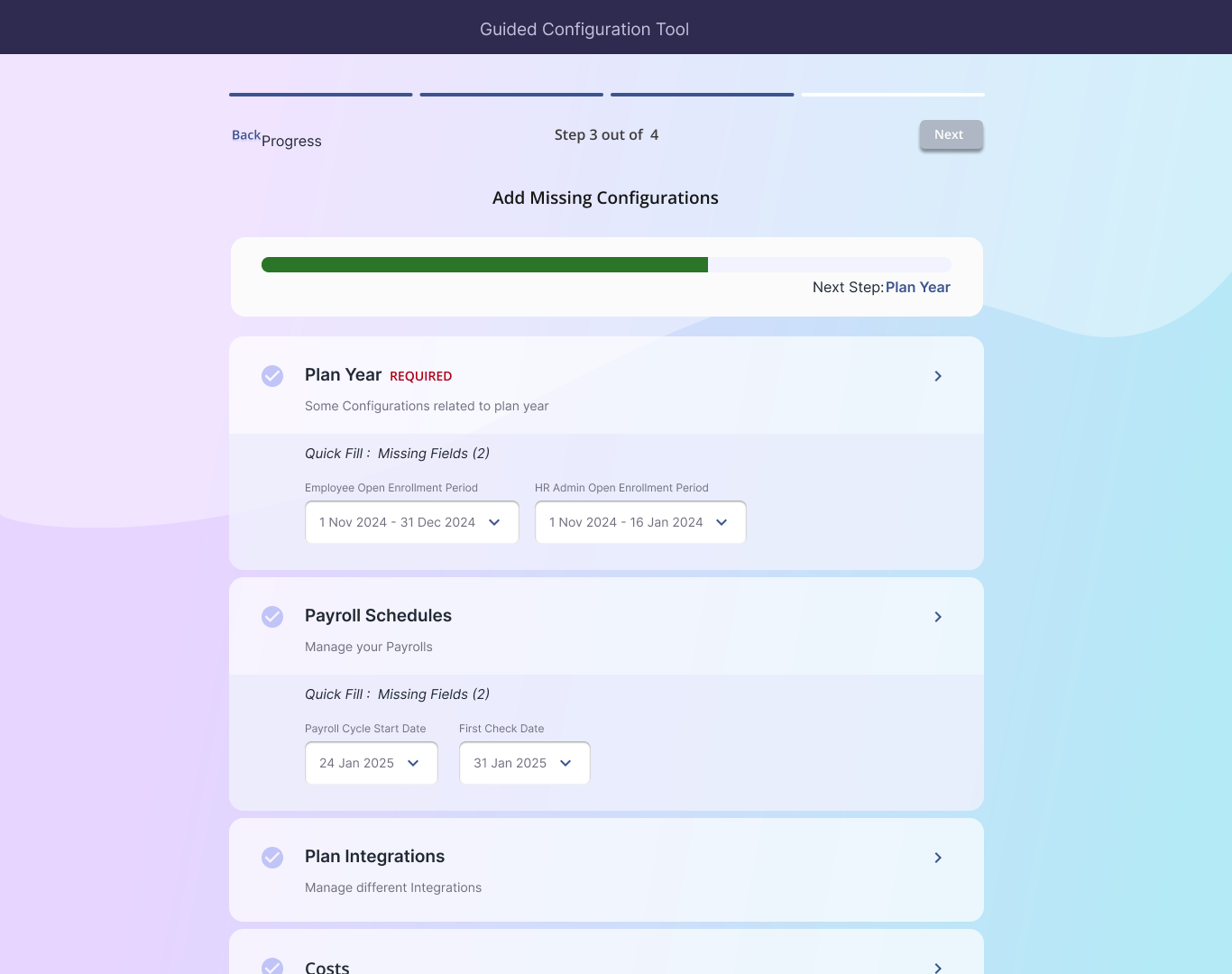Click 'Manage your Payrolls' description
The image size is (1232, 974).
(x=369, y=647)
